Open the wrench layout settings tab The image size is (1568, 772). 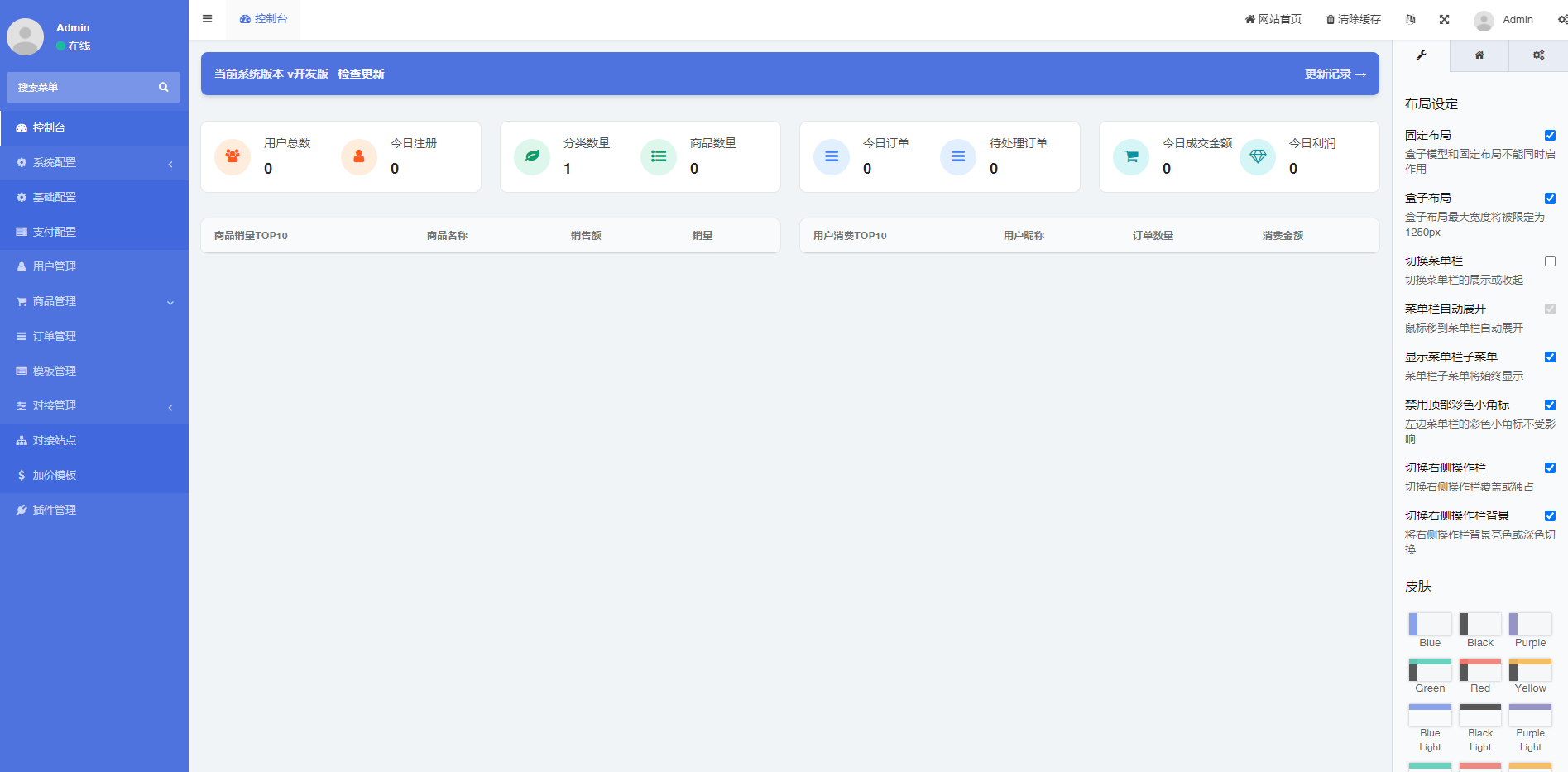(1422, 55)
